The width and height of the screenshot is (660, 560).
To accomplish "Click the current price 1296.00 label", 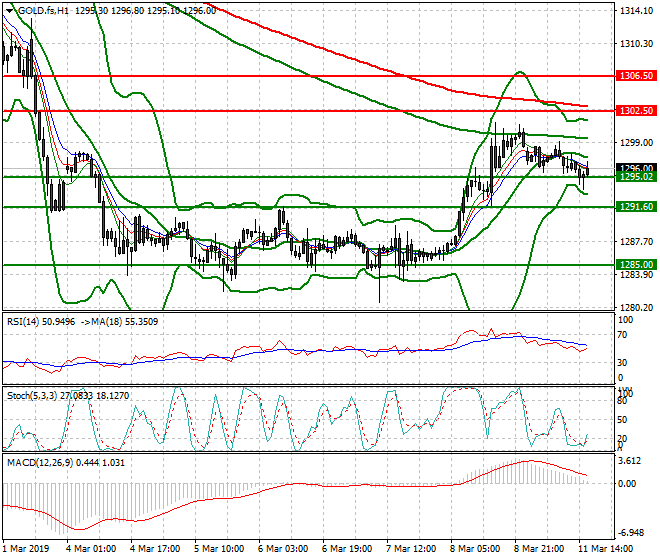I will click(636, 168).
